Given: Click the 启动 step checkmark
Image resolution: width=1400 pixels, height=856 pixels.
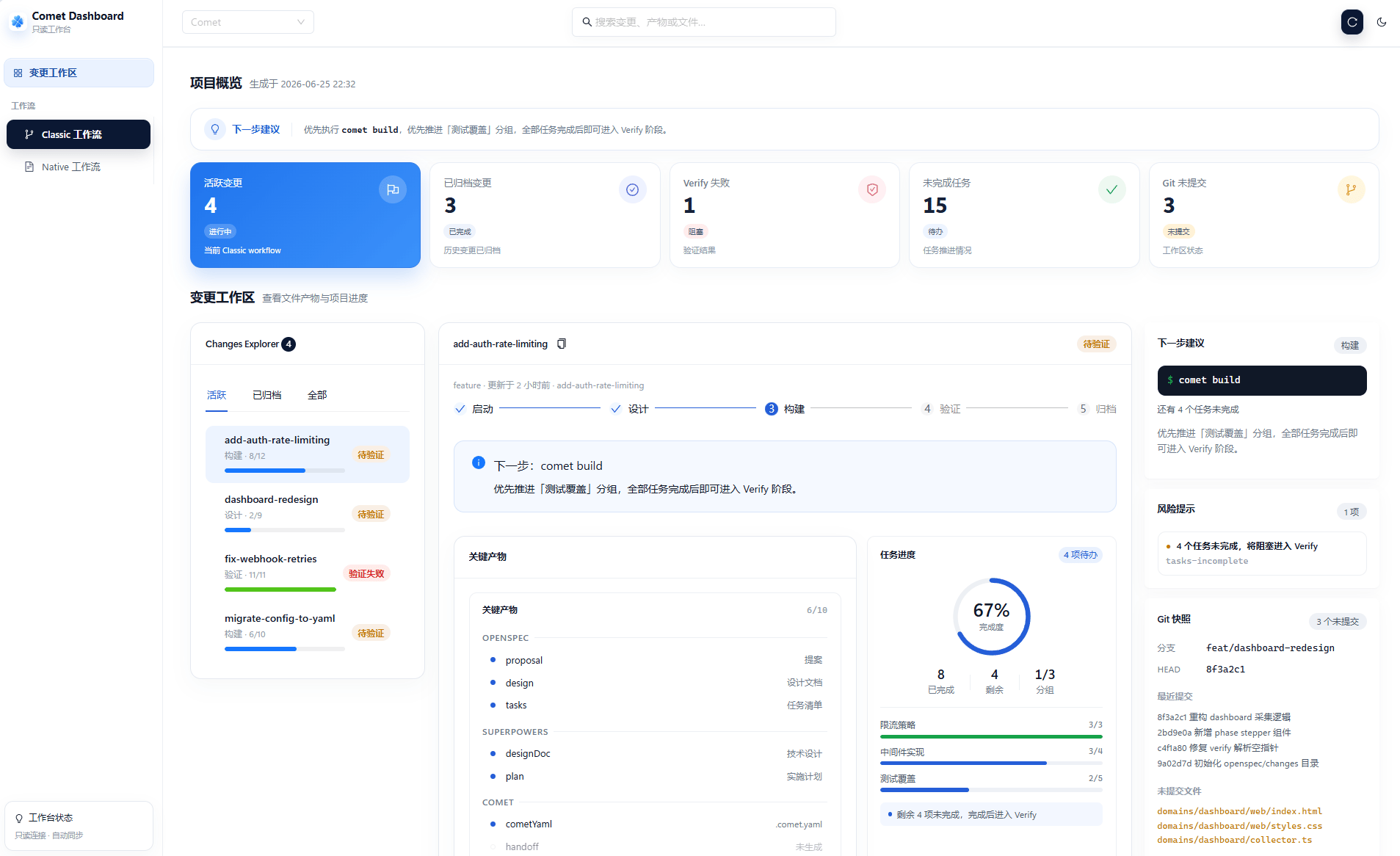Looking at the screenshot, I should pos(460,409).
